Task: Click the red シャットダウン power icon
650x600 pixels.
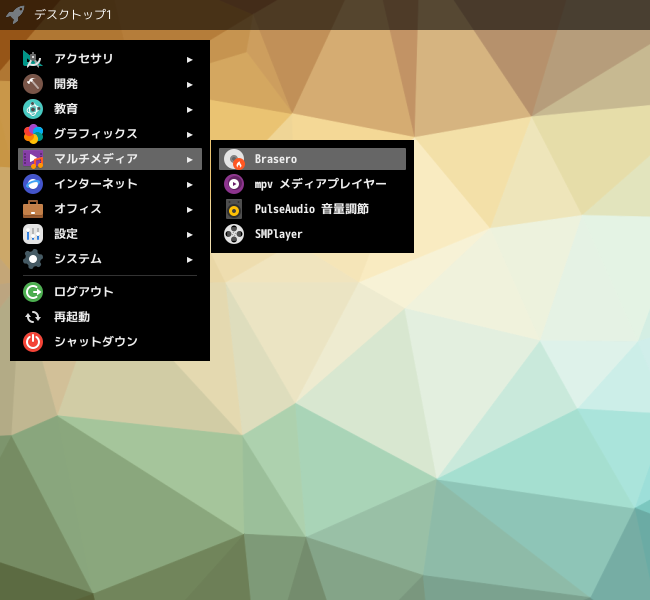Action: point(33,342)
